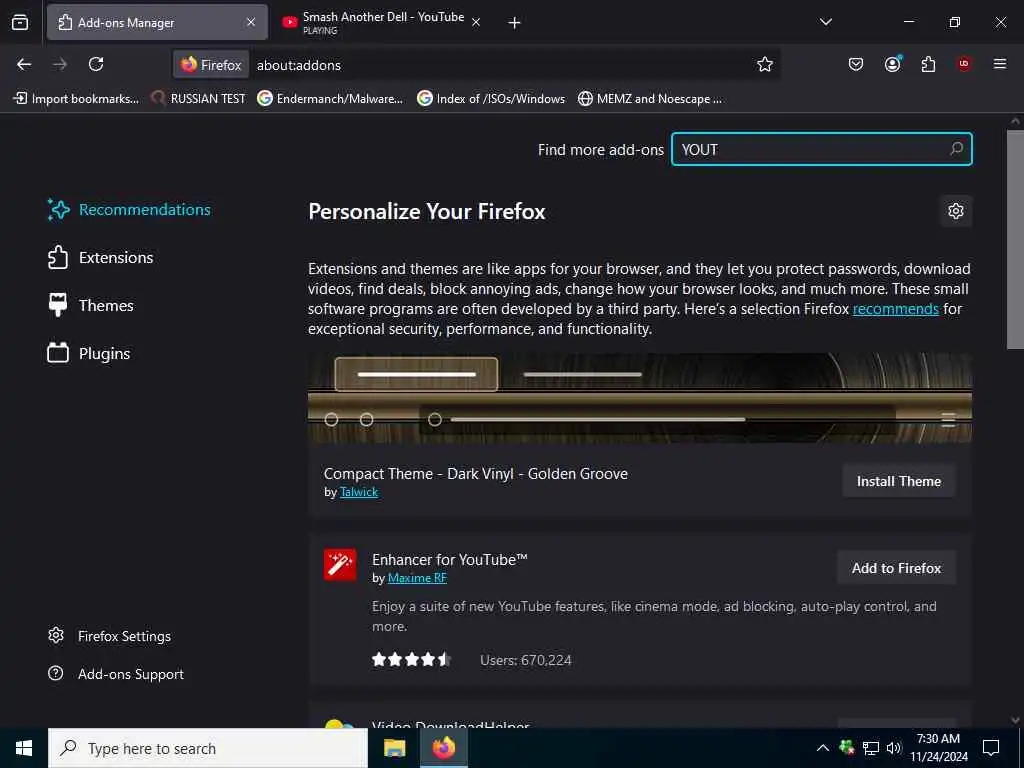Switch to the Add-ons Manager tab
Screen dimensions: 1024x768
coord(157,22)
